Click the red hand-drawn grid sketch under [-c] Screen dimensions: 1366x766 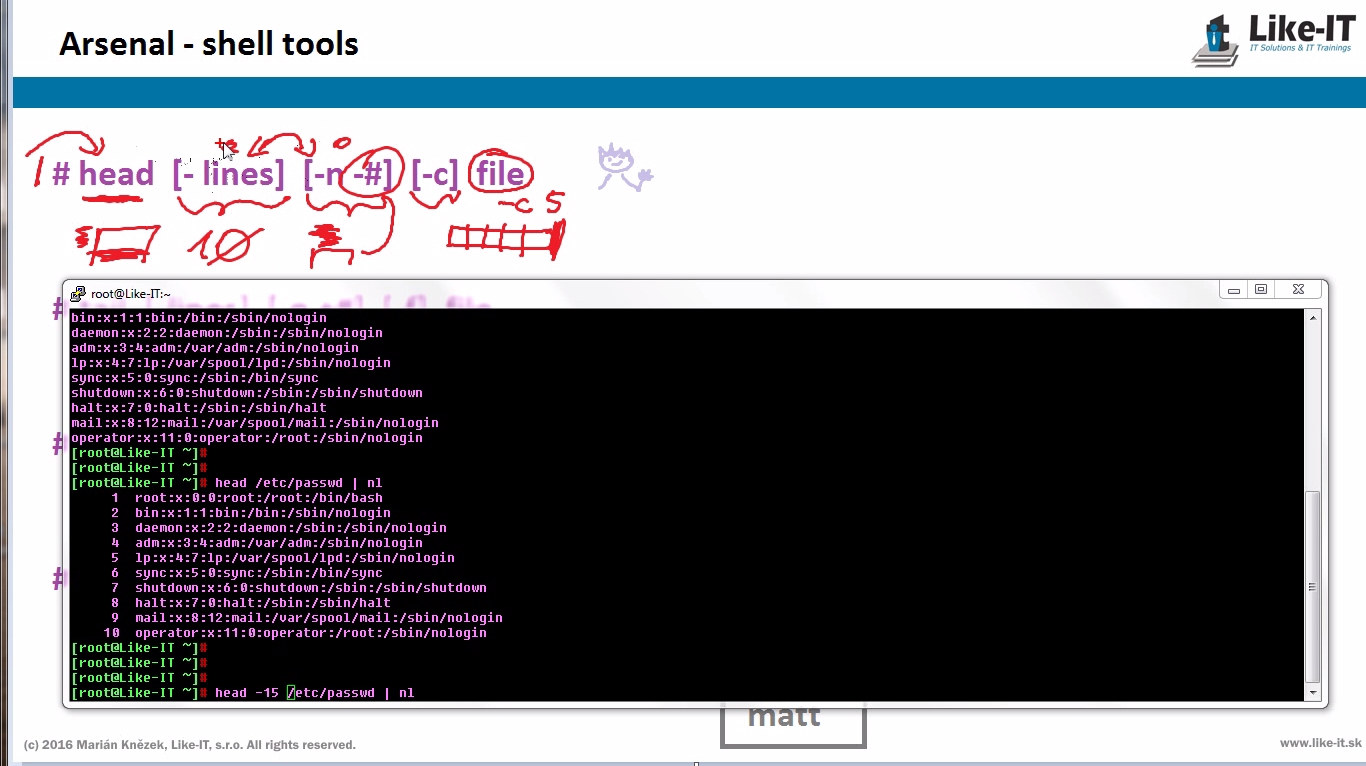tap(505, 238)
